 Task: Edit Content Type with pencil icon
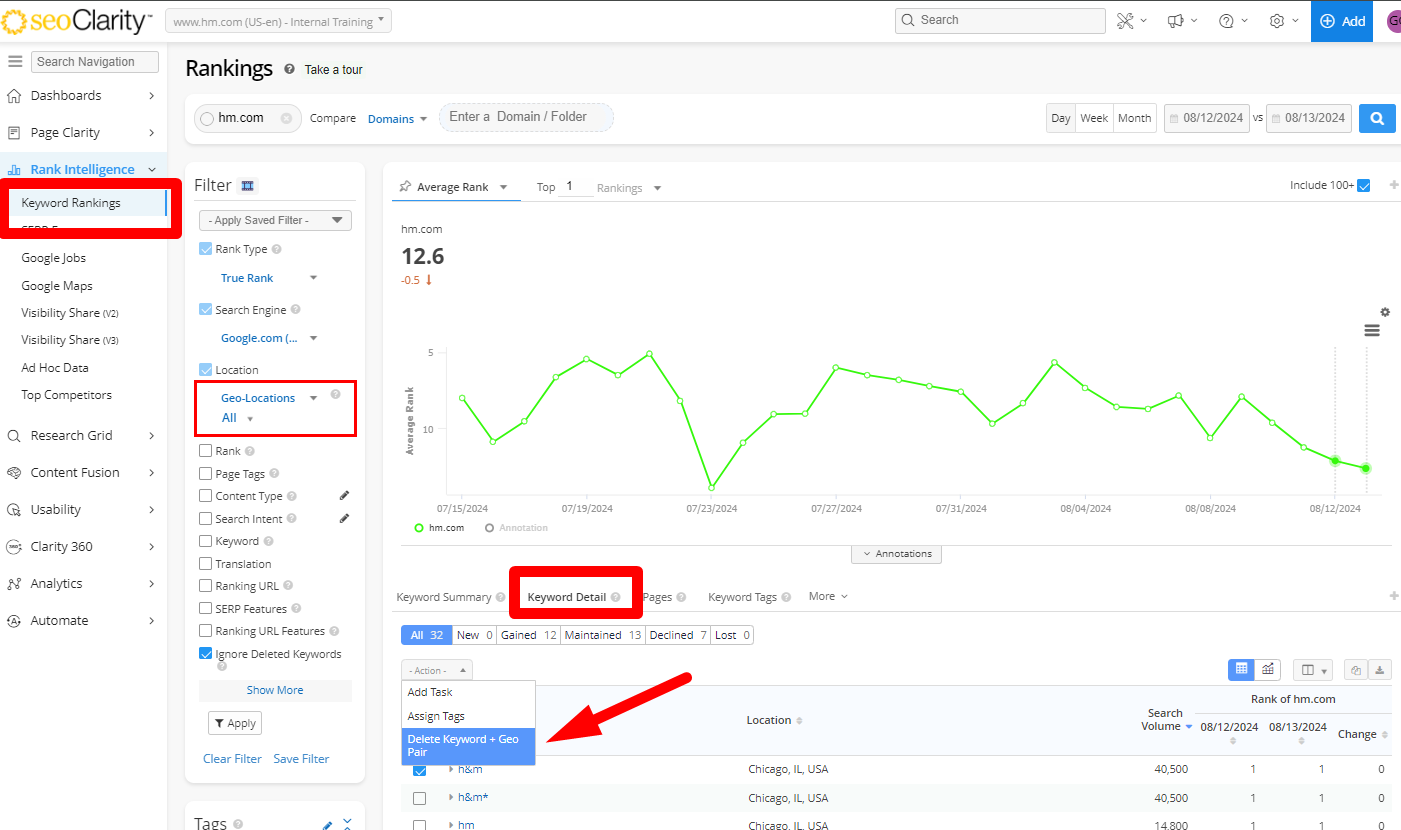(344, 495)
